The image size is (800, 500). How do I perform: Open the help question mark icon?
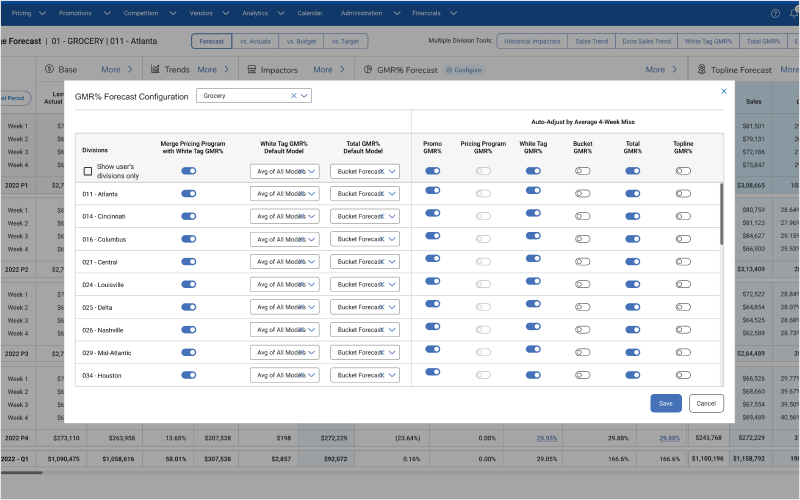pos(775,13)
